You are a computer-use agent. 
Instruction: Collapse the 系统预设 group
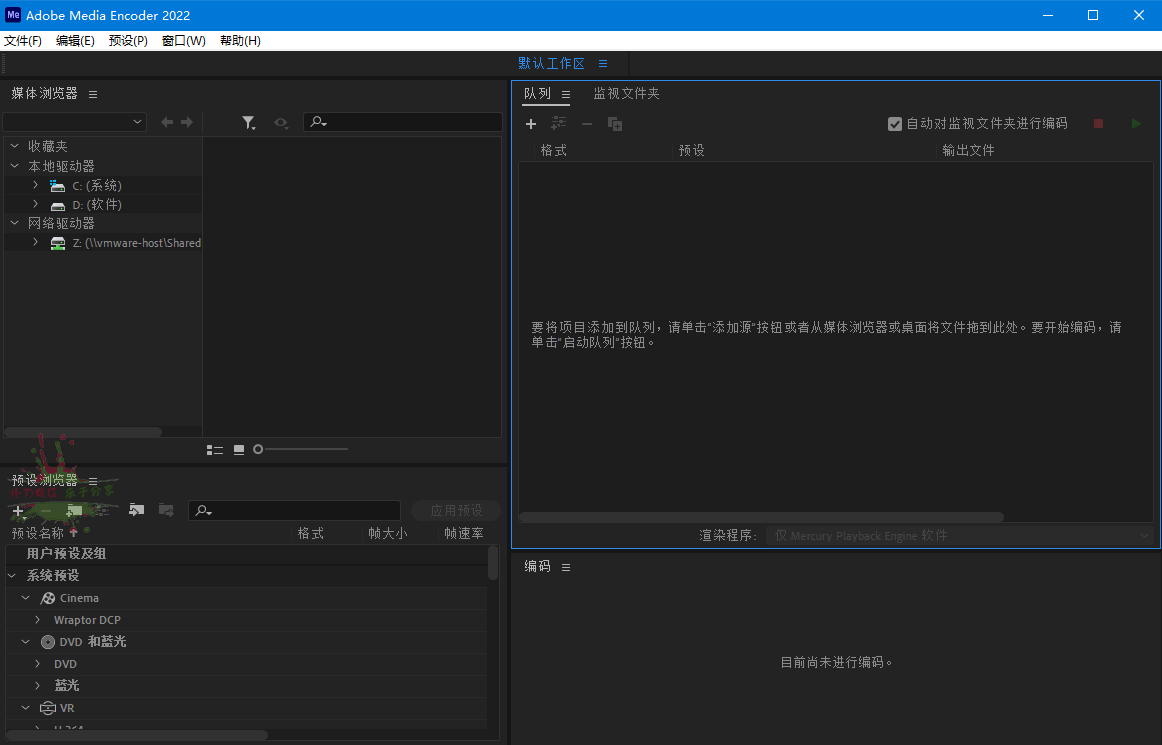[13, 576]
